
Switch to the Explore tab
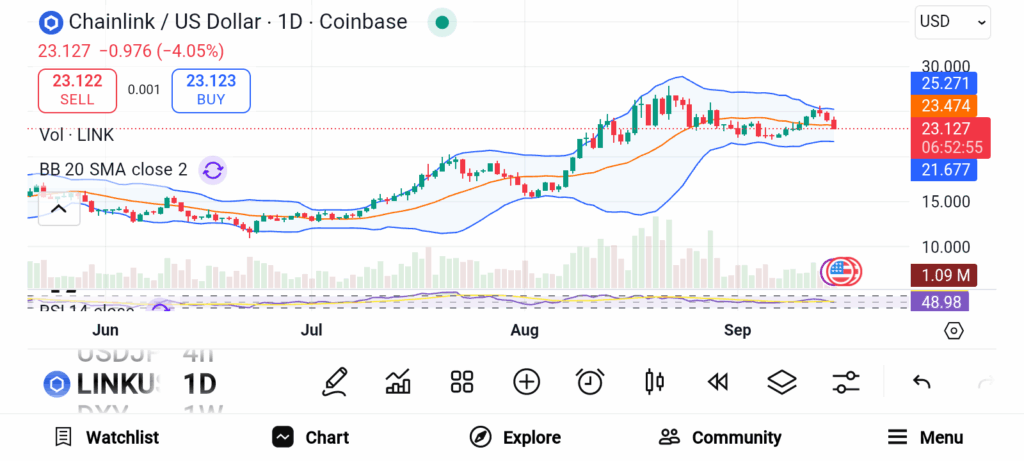[515, 437]
